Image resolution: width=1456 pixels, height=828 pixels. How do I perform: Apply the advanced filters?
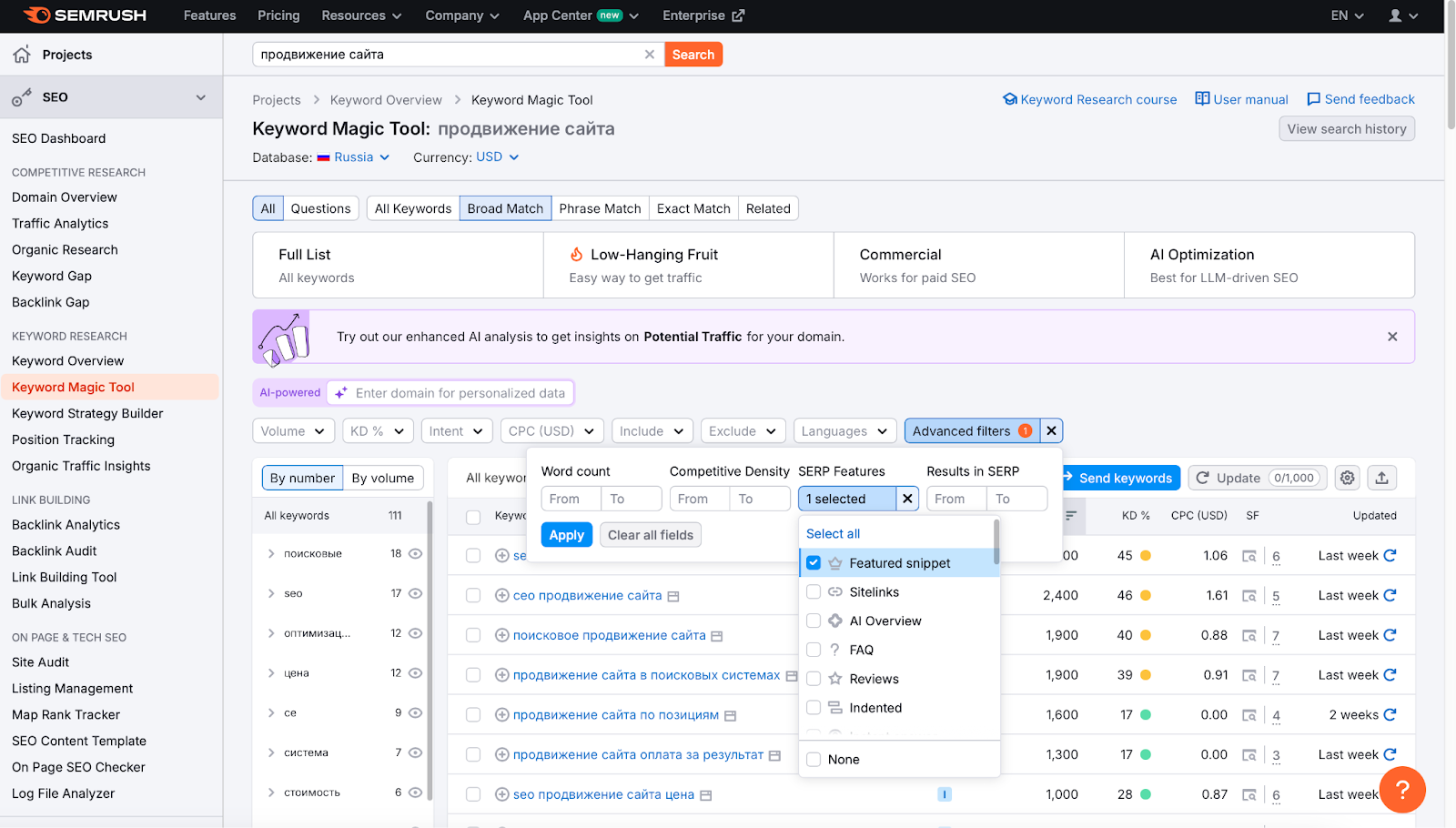point(566,534)
